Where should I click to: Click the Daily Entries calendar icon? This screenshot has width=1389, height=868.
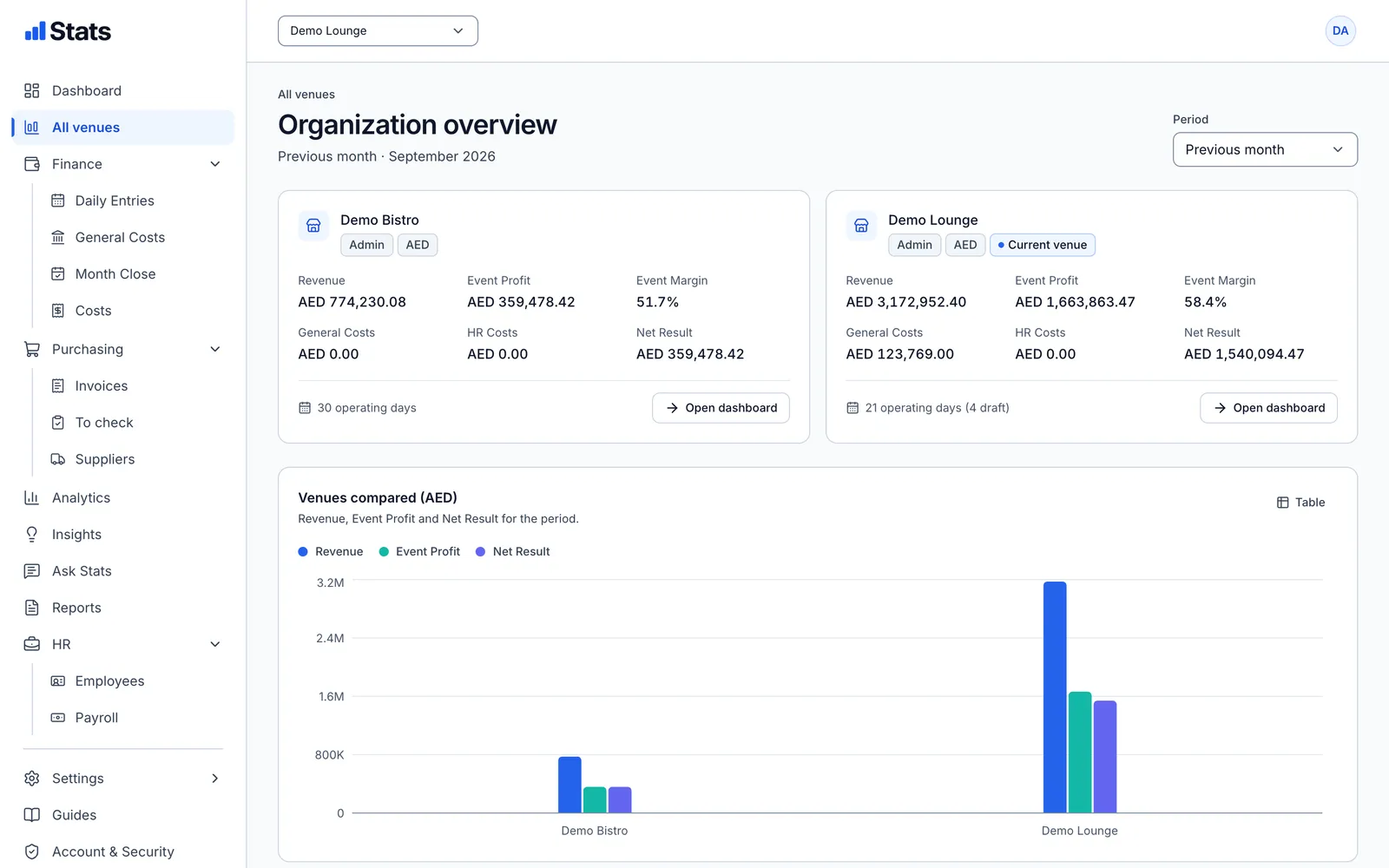(58, 201)
